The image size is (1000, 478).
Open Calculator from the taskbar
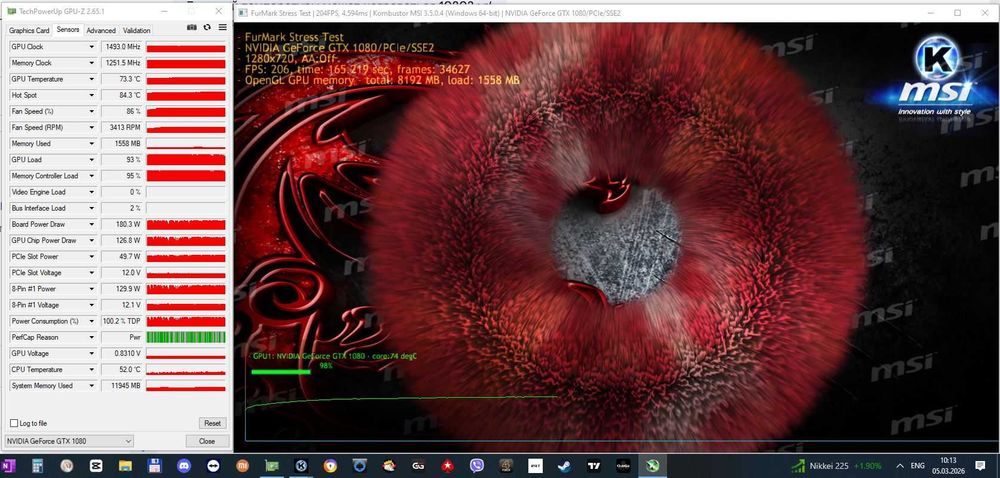click(38, 466)
